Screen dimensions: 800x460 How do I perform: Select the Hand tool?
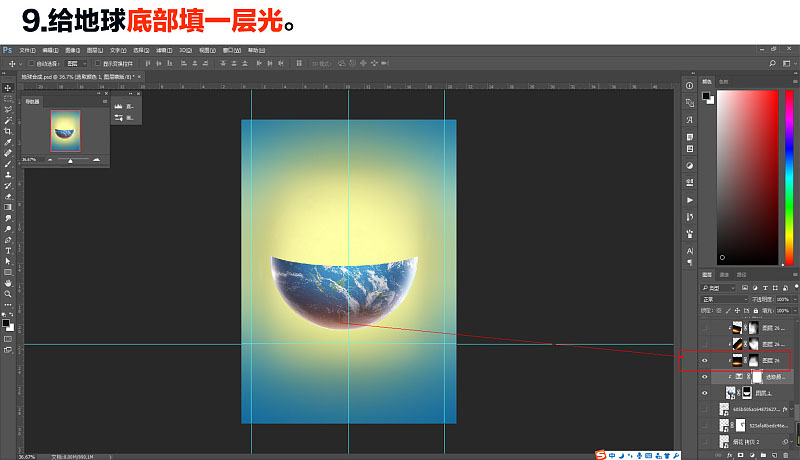click(x=8, y=283)
